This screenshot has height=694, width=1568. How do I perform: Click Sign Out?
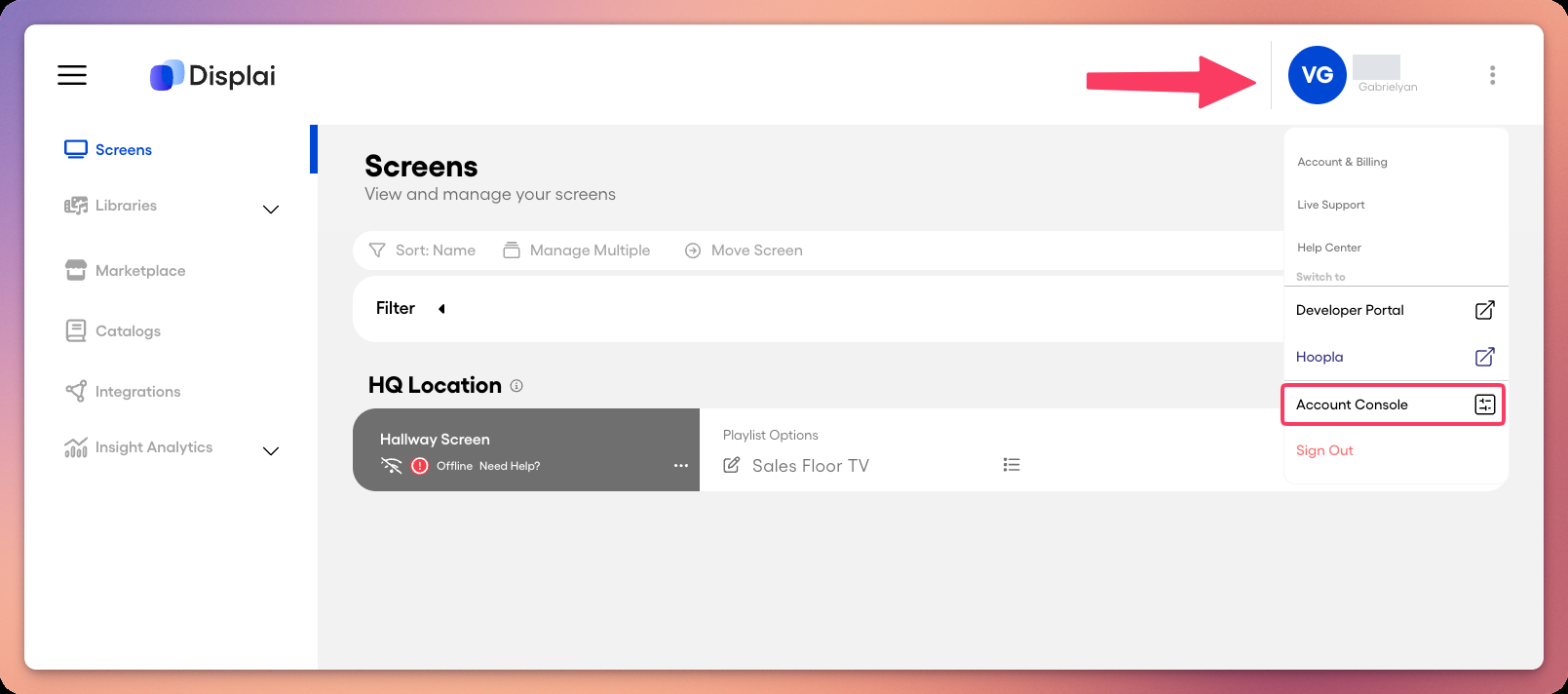coord(1324,450)
